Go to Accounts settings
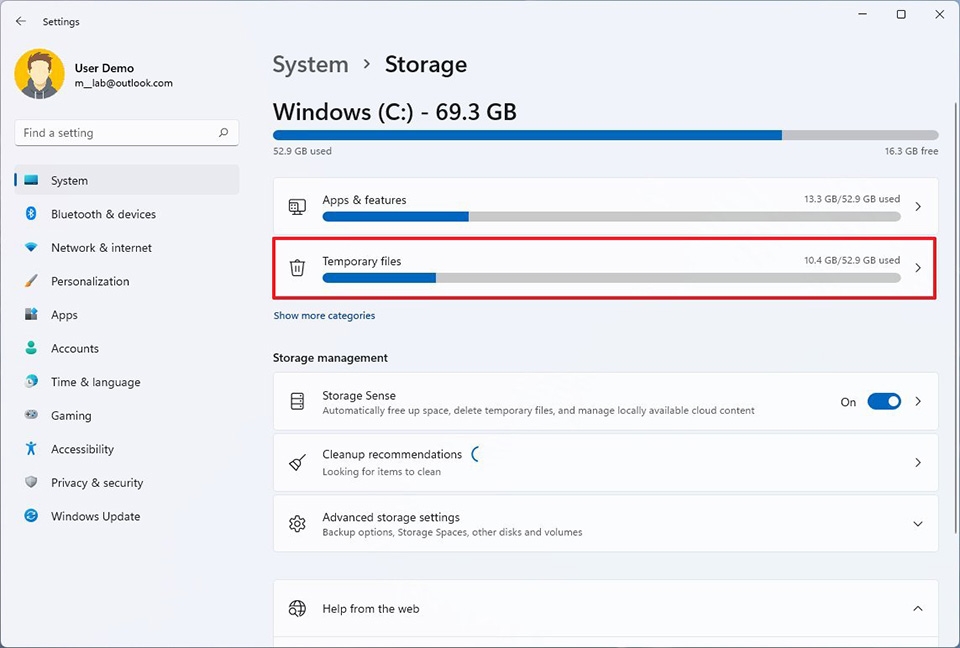This screenshot has height=648, width=960. tap(77, 348)
